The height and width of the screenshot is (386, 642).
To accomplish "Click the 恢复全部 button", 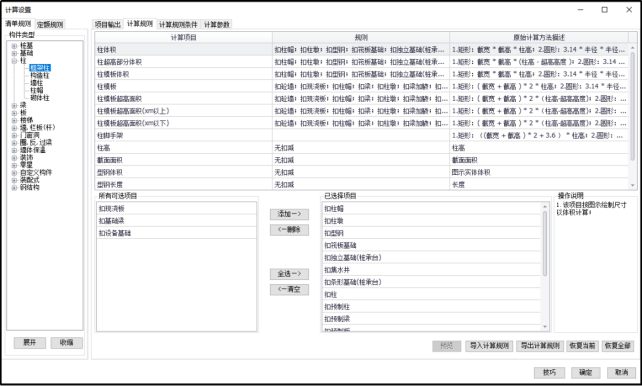I will point(618,346).
